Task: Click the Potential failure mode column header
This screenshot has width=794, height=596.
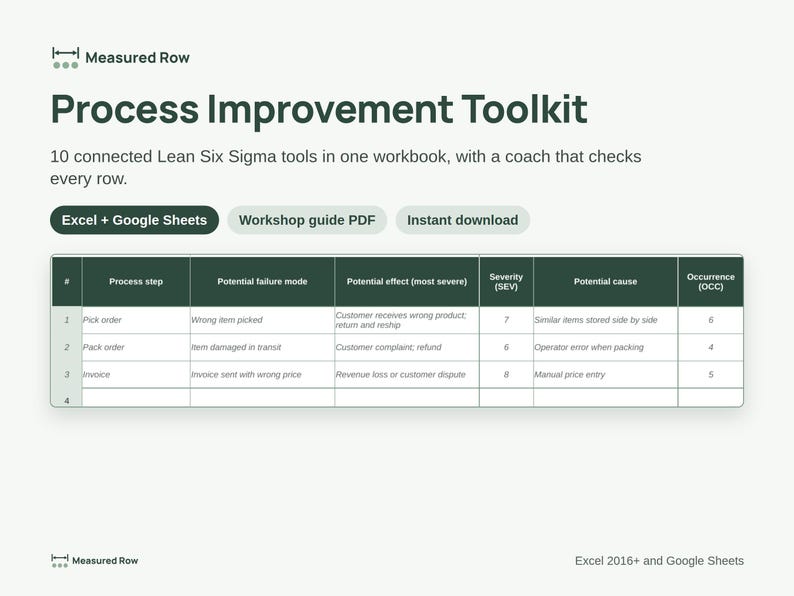Action: 262,282
